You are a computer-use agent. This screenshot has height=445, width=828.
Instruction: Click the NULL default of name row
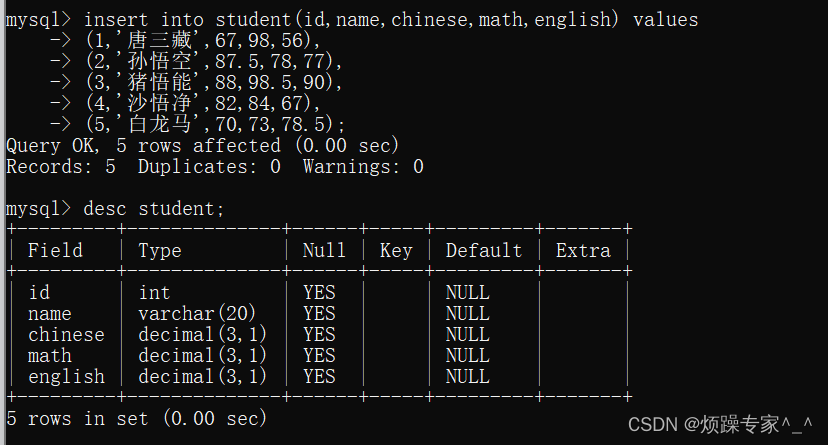(x=467, y=314)
